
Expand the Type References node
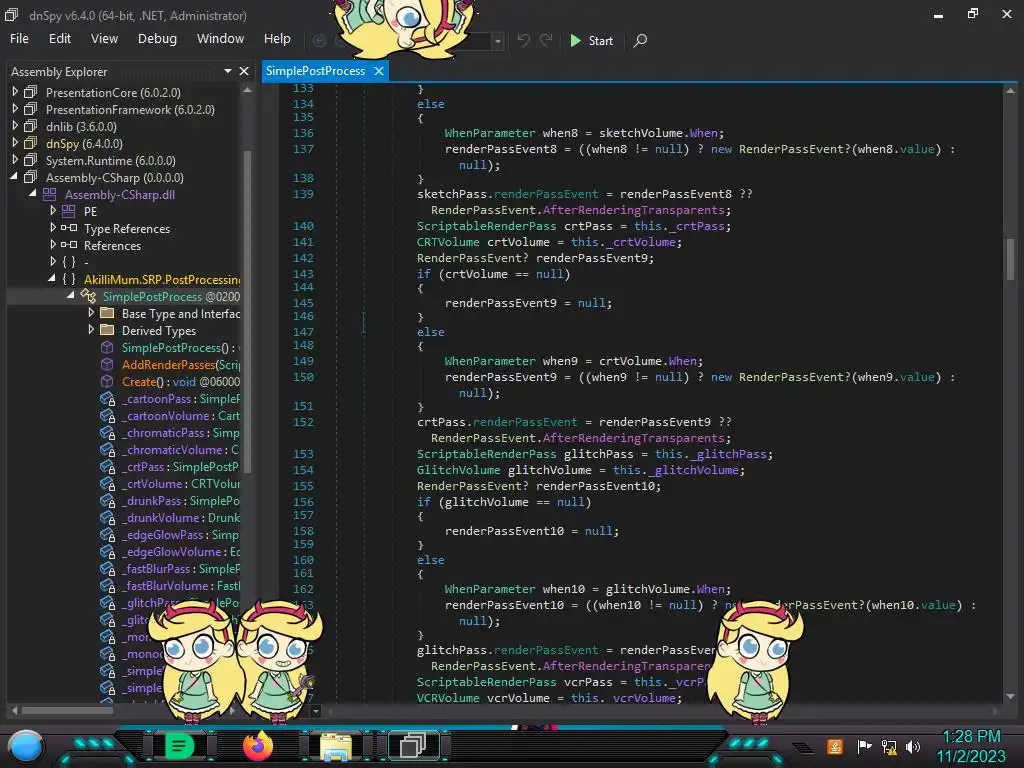[x=53, y=228]
